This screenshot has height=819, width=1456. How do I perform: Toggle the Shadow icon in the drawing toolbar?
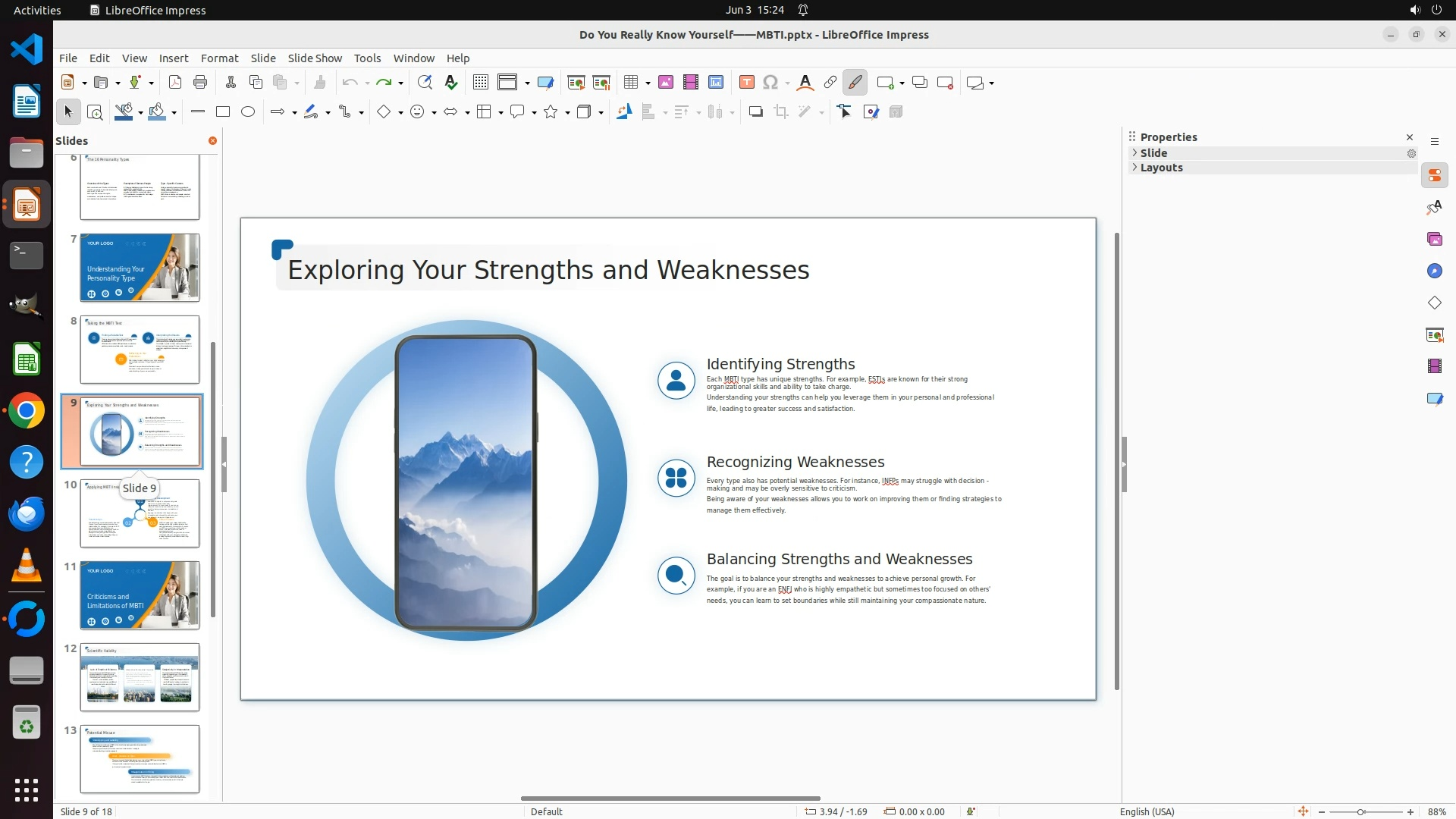[755, 112]
